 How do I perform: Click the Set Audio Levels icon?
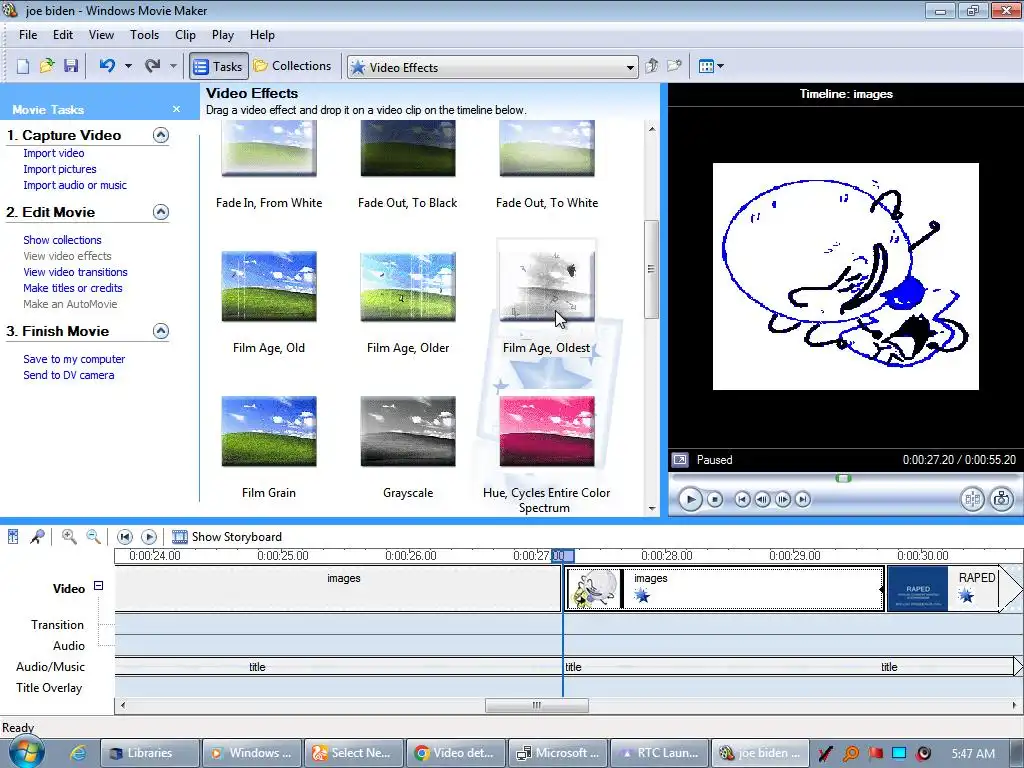pos(13,537)
